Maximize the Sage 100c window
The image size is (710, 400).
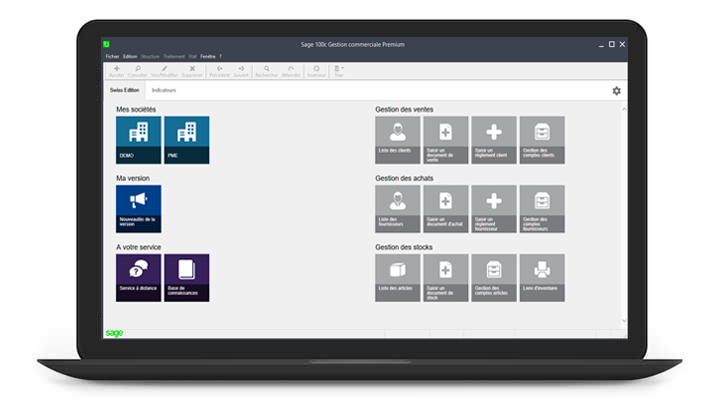612,44
